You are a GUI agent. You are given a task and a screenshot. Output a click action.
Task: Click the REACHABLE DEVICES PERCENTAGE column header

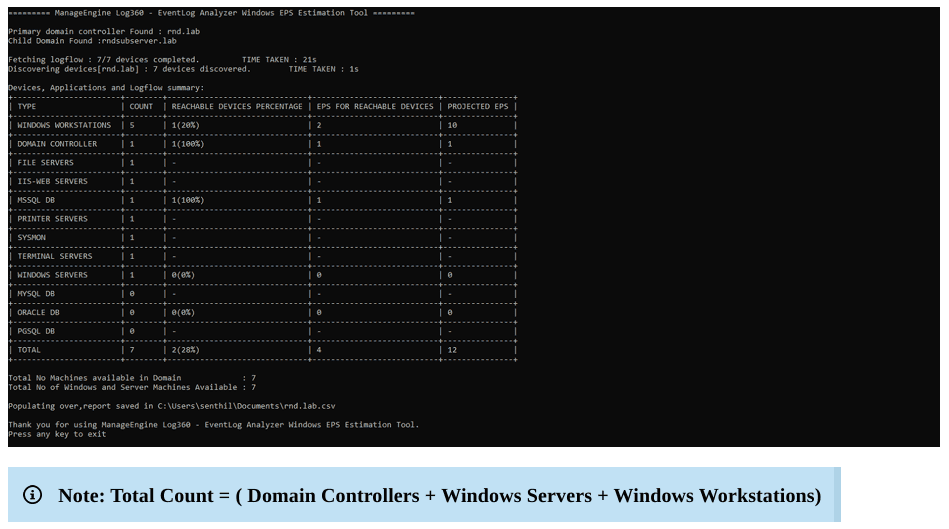(237, 107)
